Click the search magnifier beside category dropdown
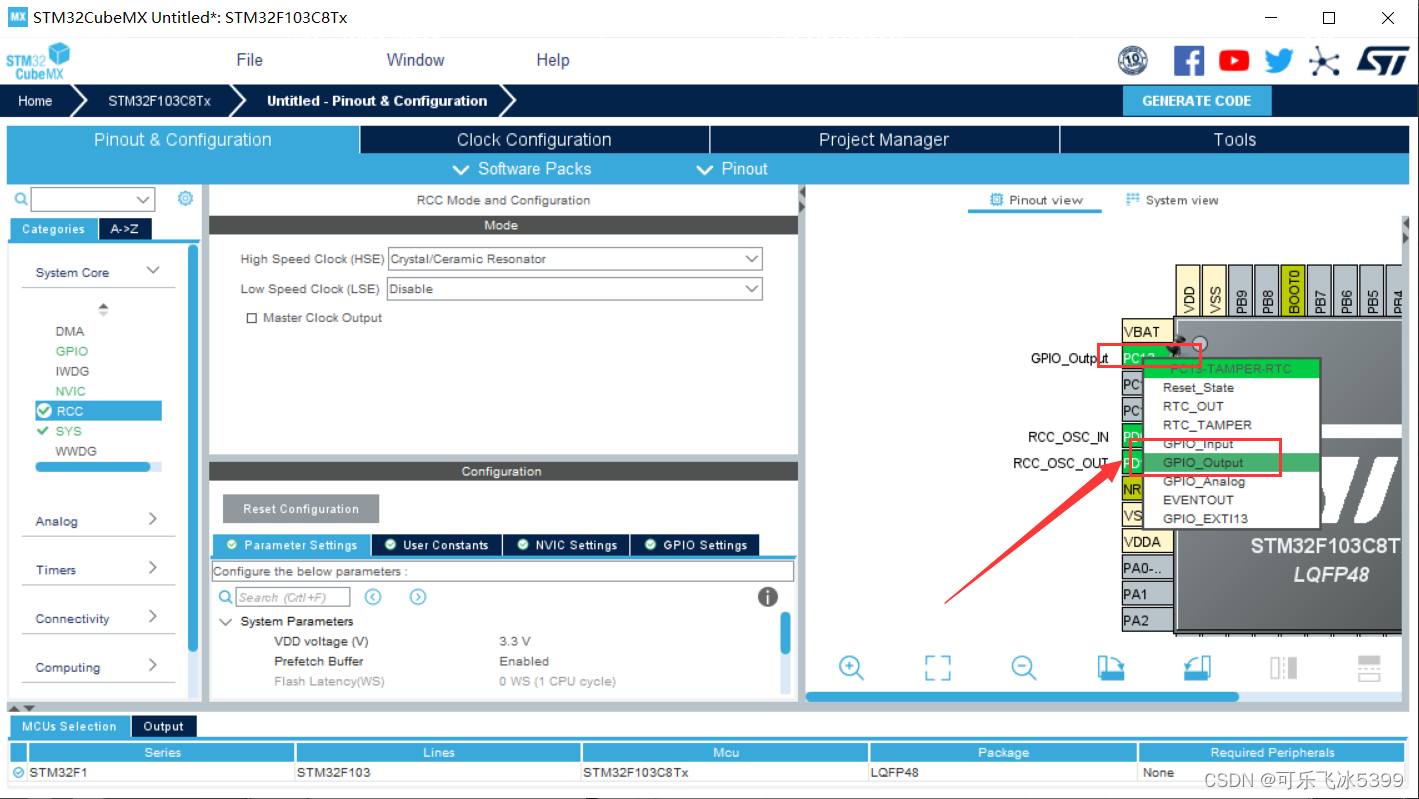This screenshot has width=1419, height=799. pyautogui.click(x=21, y=199)
